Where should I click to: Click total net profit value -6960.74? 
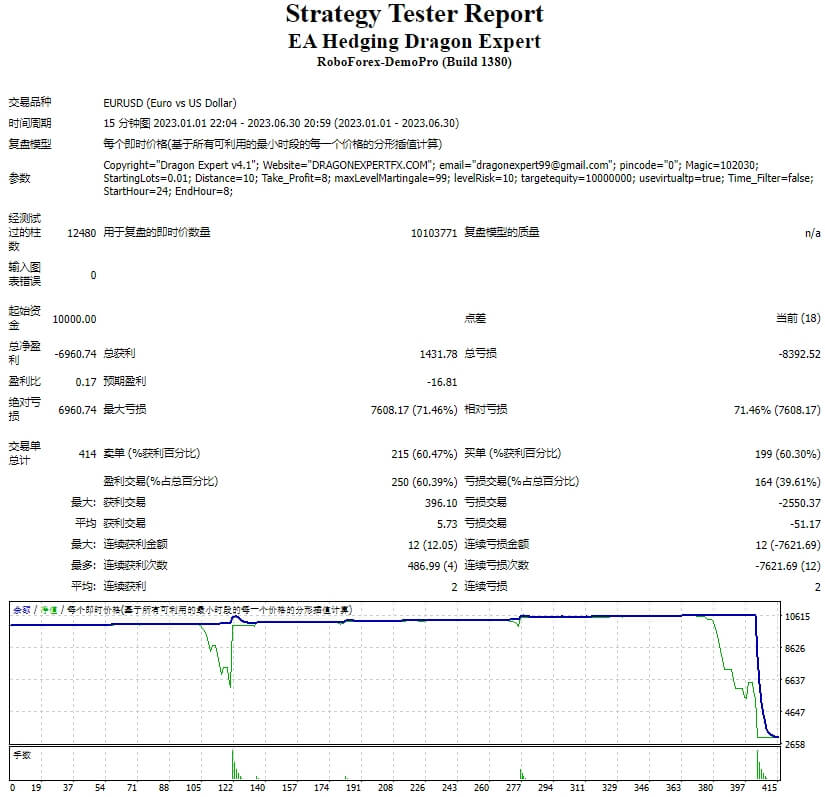[75, 354]
